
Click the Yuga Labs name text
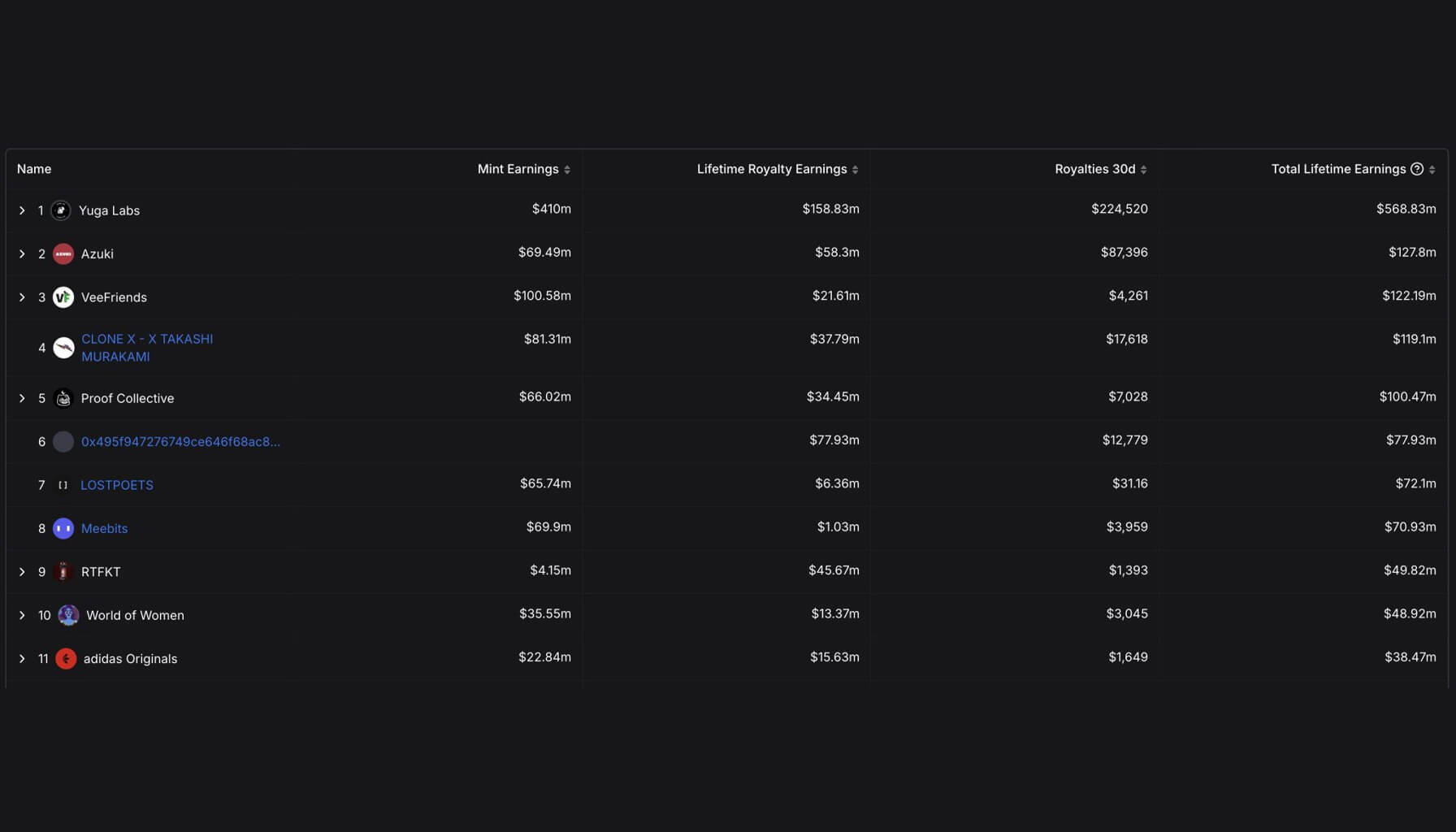(109, 210)
